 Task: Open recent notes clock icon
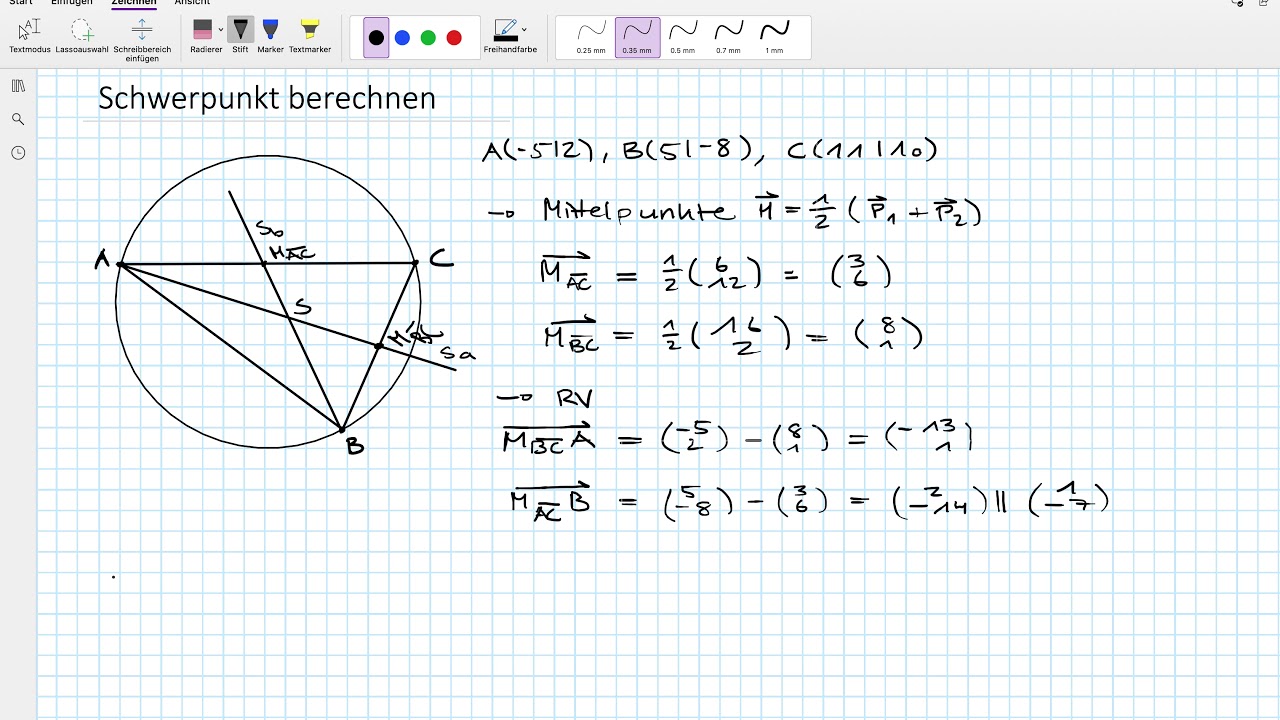tap(18, 153)
